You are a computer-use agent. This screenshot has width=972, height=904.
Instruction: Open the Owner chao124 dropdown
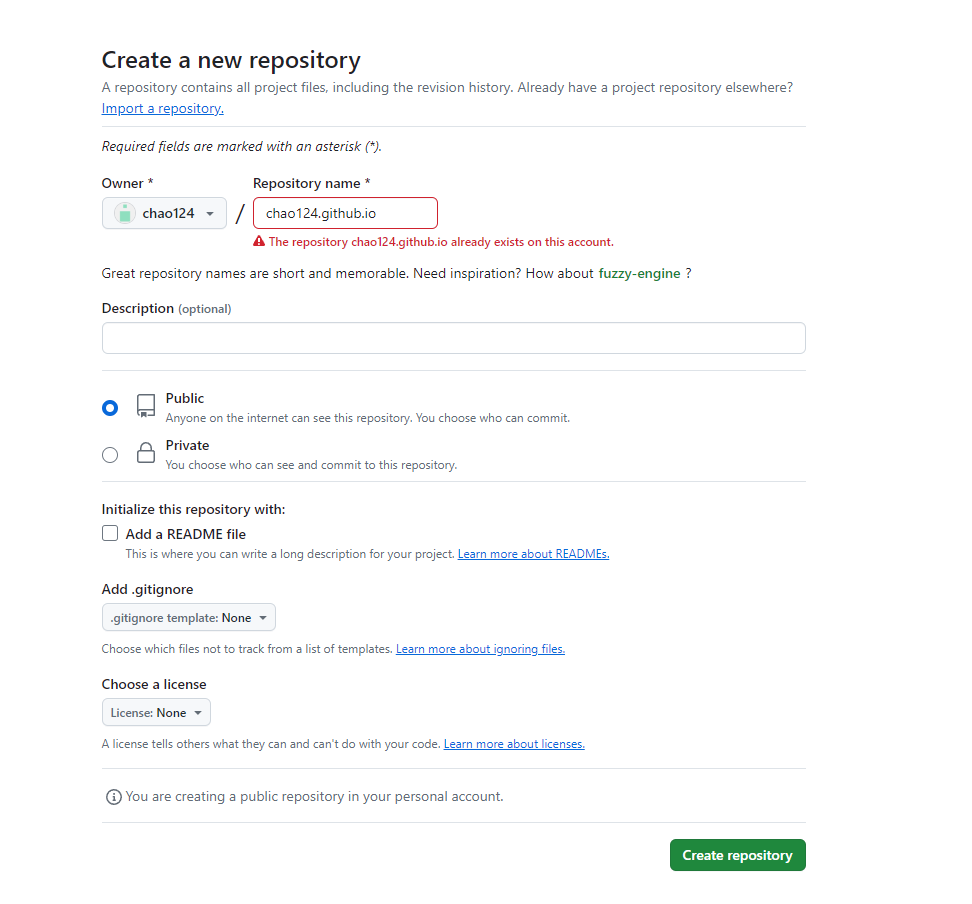pos(164,213)
